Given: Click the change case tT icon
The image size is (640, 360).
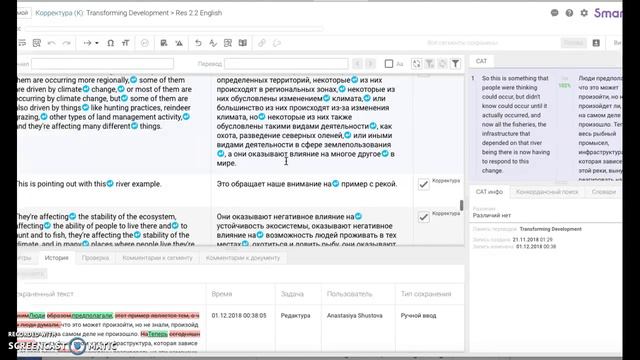Looking at the screenshot, I should 125,43.
